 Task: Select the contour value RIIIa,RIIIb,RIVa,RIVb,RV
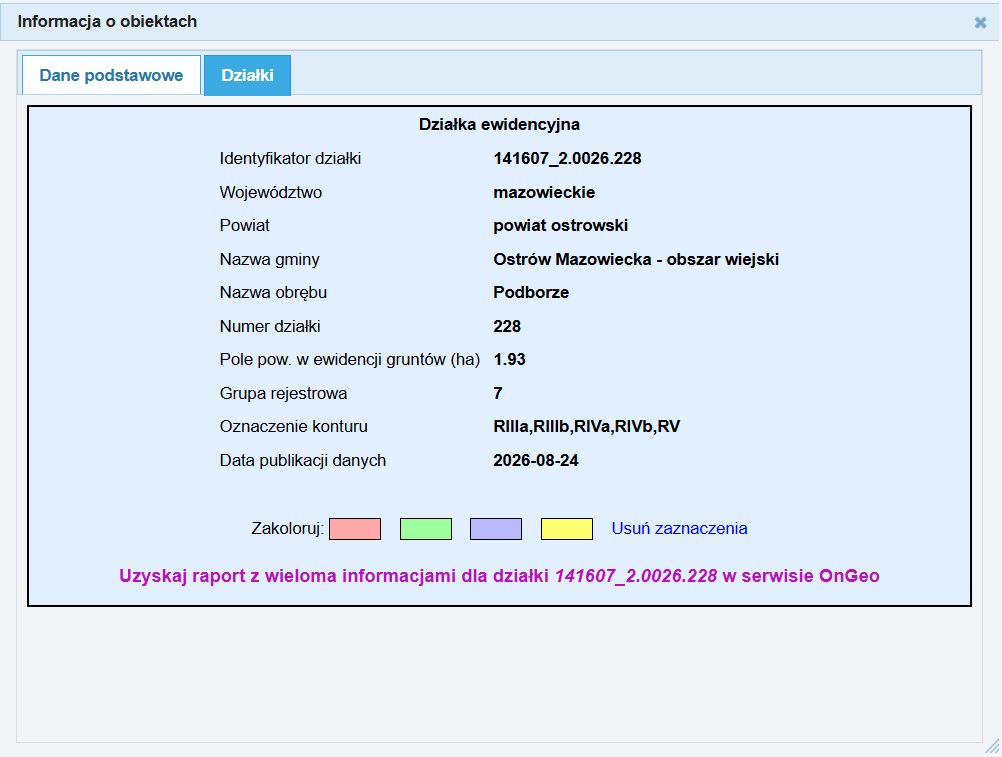[x=587, y=427]
